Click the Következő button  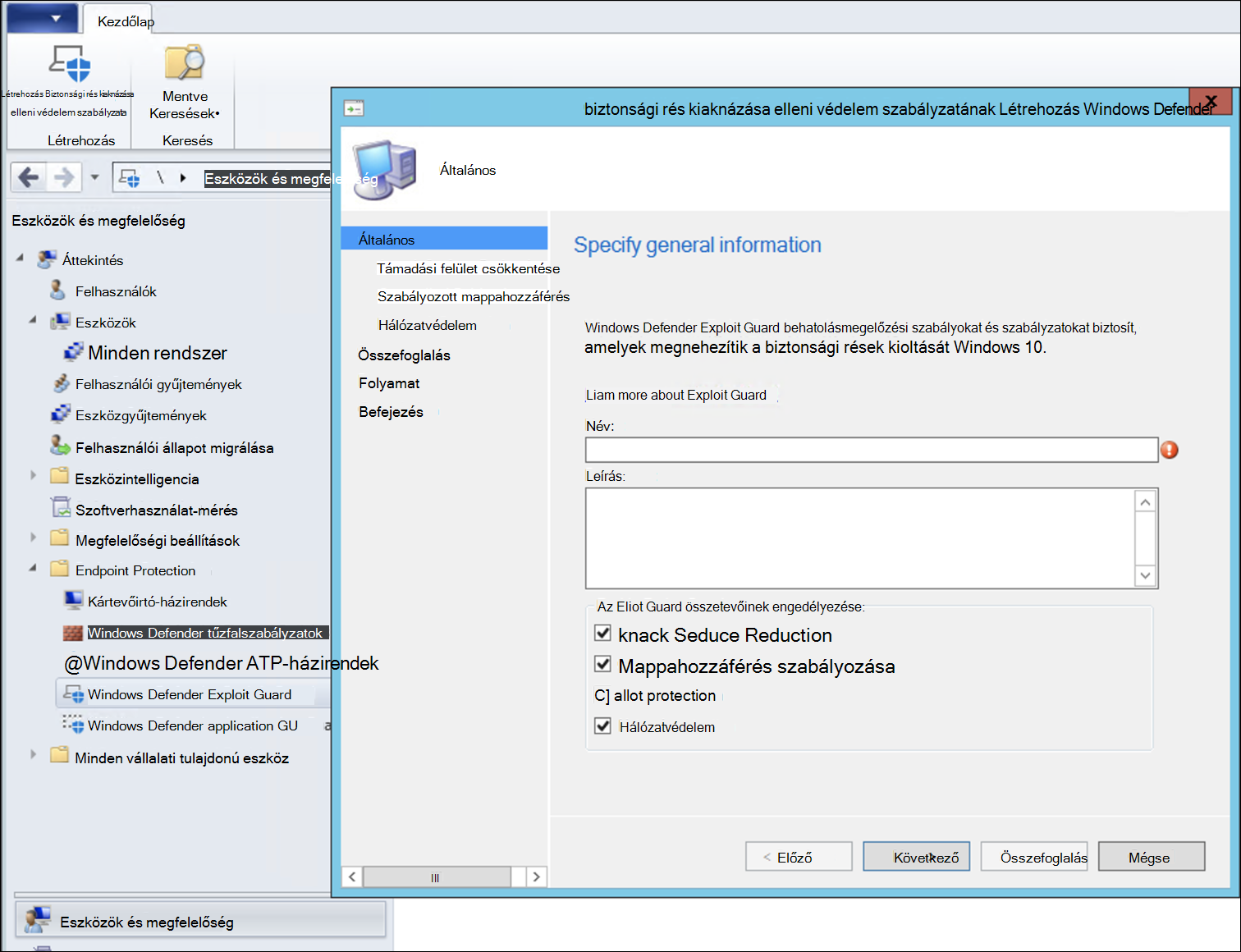(x=916, y=857)
